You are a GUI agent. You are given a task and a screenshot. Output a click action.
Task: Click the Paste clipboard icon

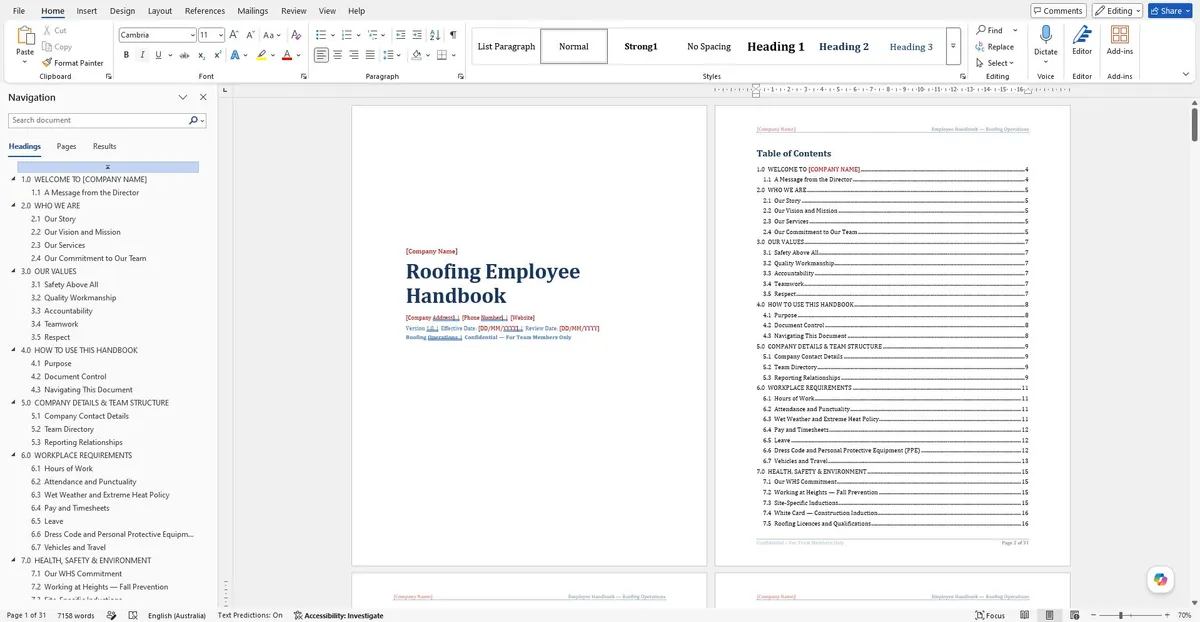[25, 36]
